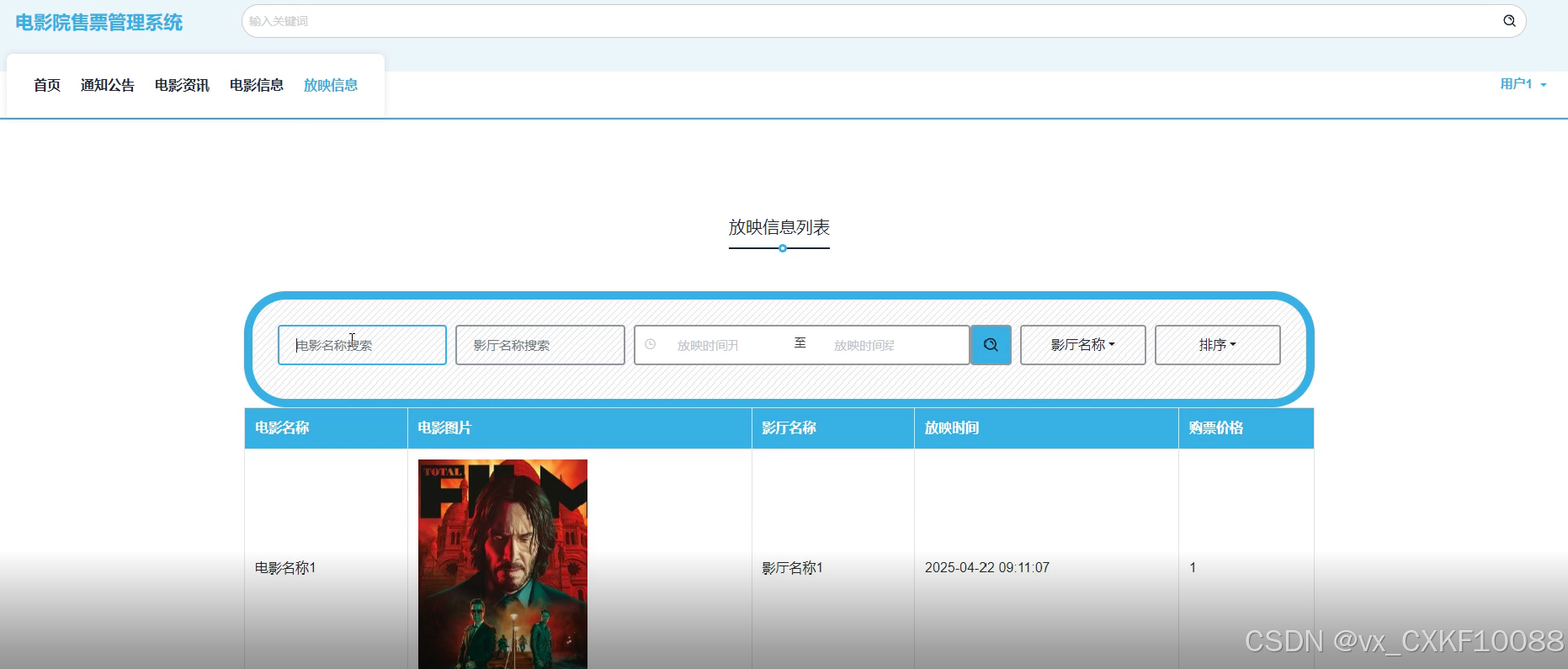The width and height of the screenshot is (1568, 669).
Task: Click the 电影院售票管理系统 site title
Action: 99,23
